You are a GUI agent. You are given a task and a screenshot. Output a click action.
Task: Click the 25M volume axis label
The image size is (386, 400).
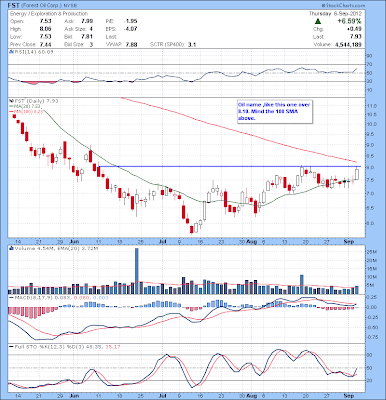pyautogui.click(x=373, y=252)
